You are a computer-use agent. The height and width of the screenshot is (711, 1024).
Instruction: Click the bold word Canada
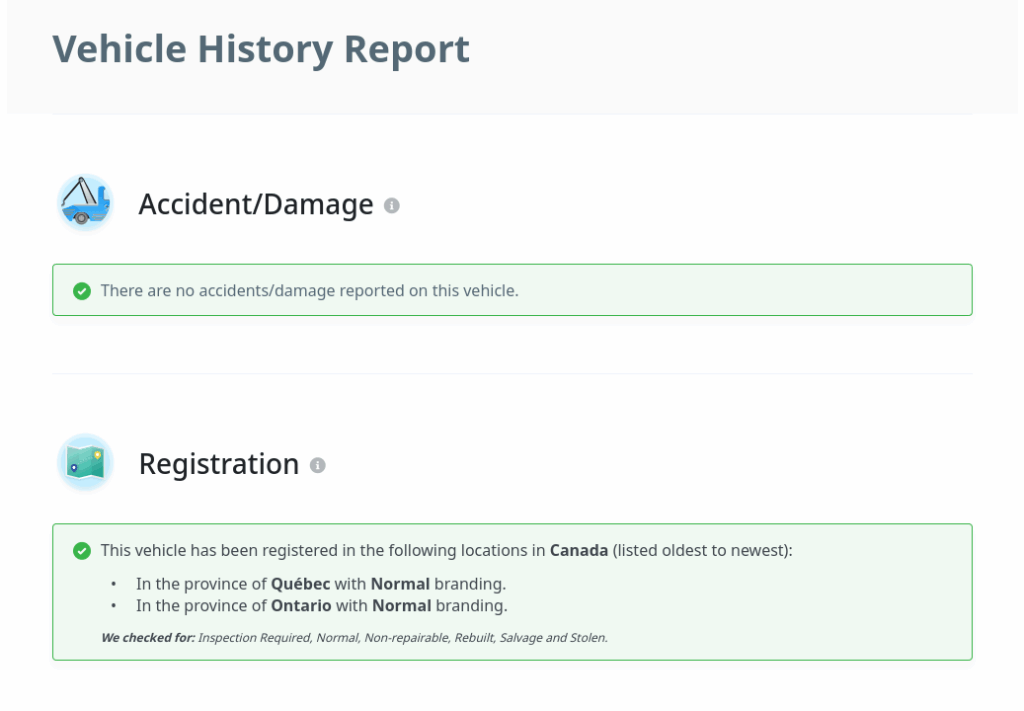[578, 551]
